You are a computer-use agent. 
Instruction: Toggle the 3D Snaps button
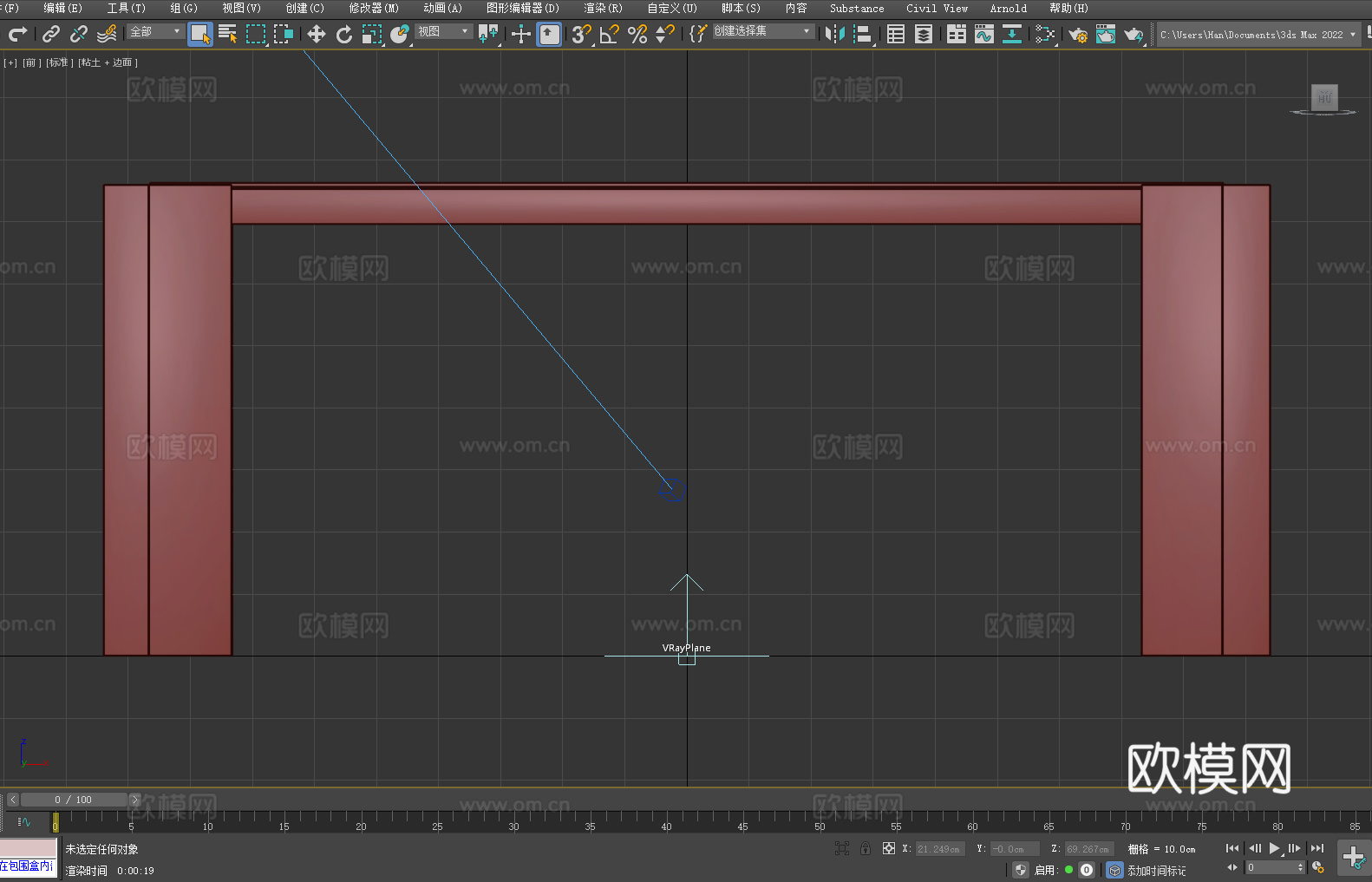tap(582, 34)
